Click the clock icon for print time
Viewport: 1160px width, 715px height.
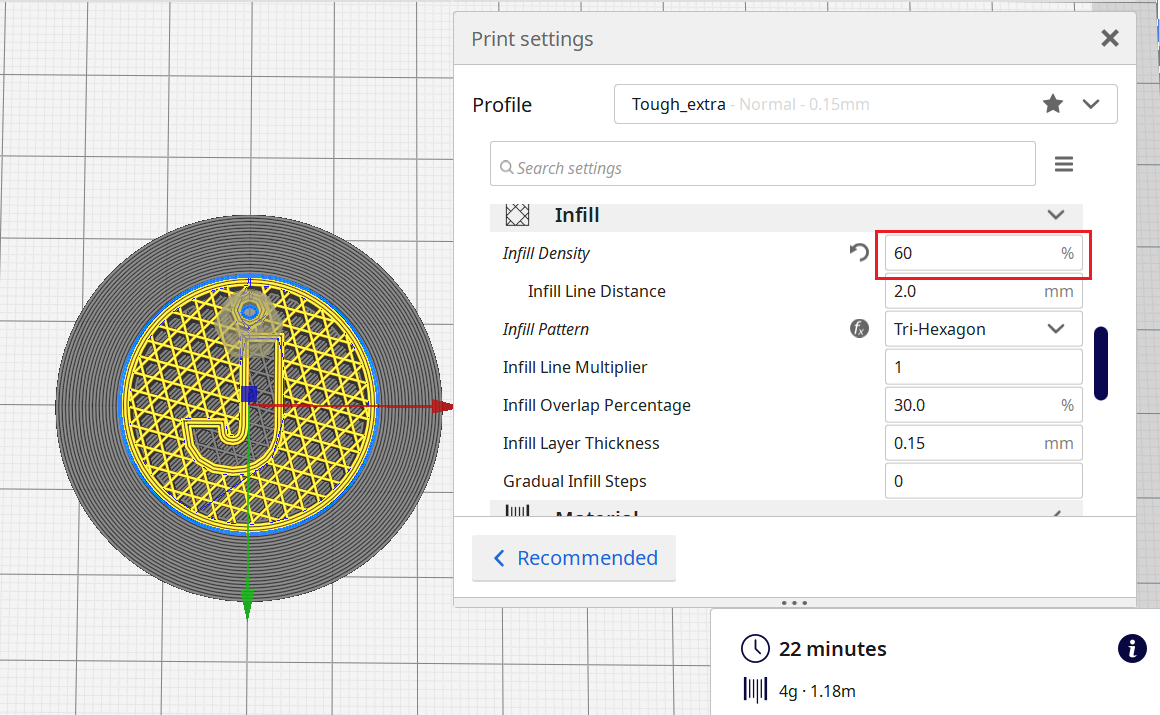tap(755, 648)
